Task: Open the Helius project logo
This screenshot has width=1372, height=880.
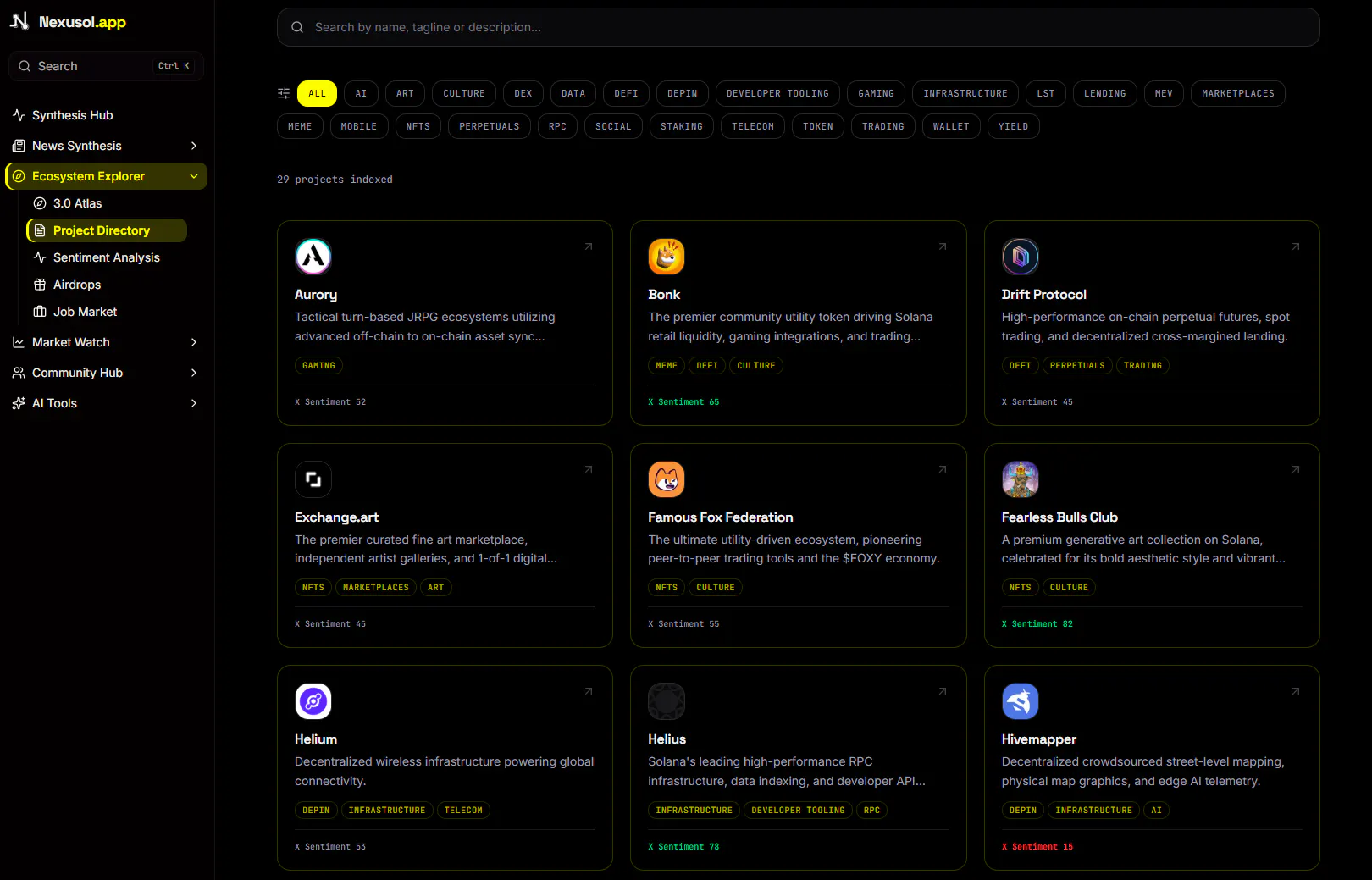Action: (667, 701)
